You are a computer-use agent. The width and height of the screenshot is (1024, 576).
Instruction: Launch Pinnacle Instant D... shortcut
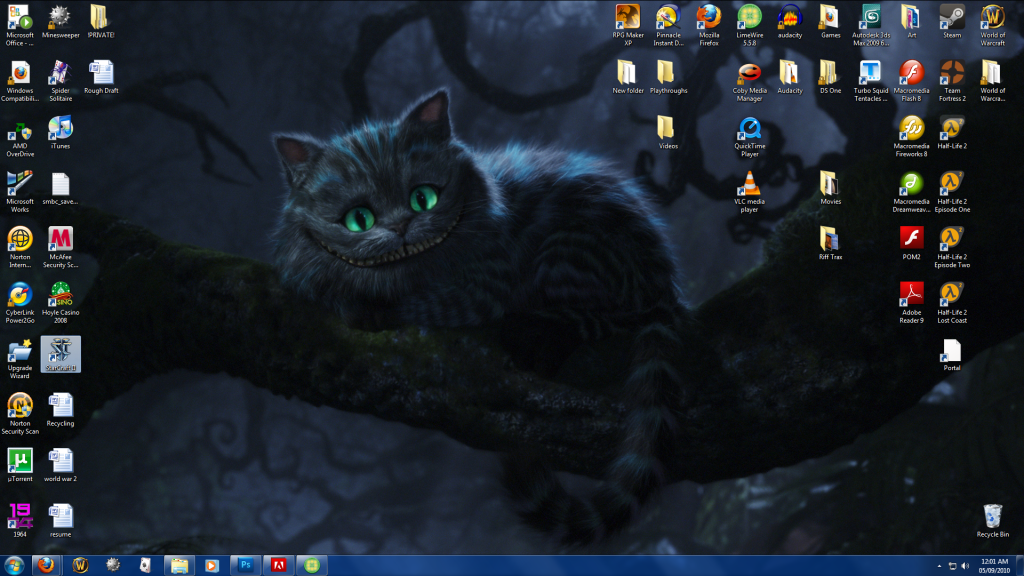tap(668, 25)
